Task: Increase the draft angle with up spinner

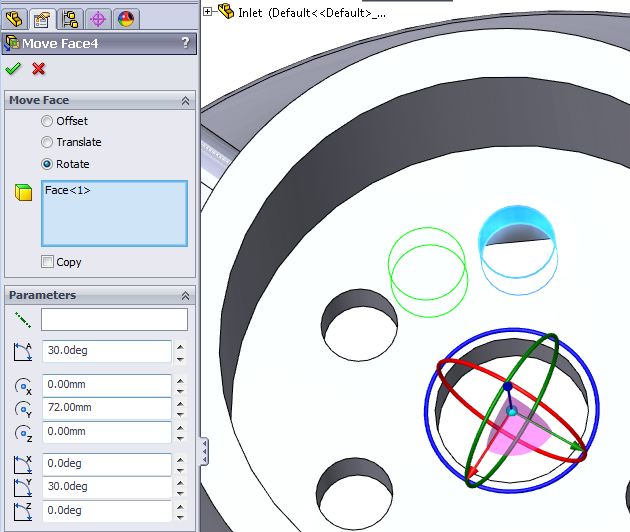Action: [180, 346]
